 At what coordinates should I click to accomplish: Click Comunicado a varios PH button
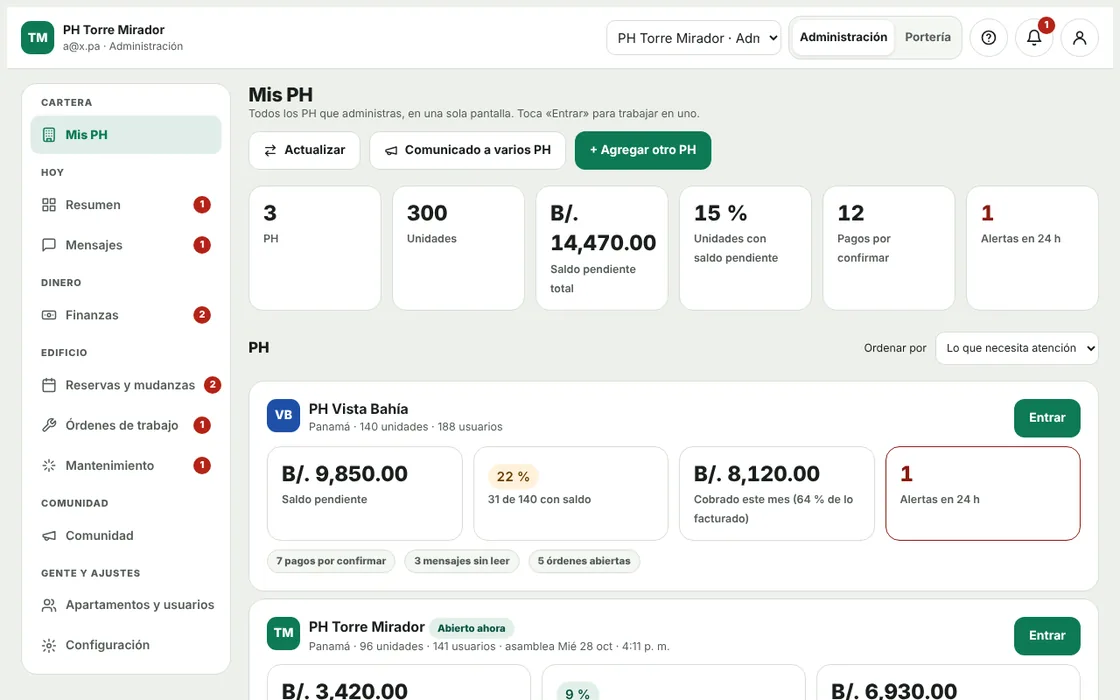pyautogui.click(x=467, y=150)
